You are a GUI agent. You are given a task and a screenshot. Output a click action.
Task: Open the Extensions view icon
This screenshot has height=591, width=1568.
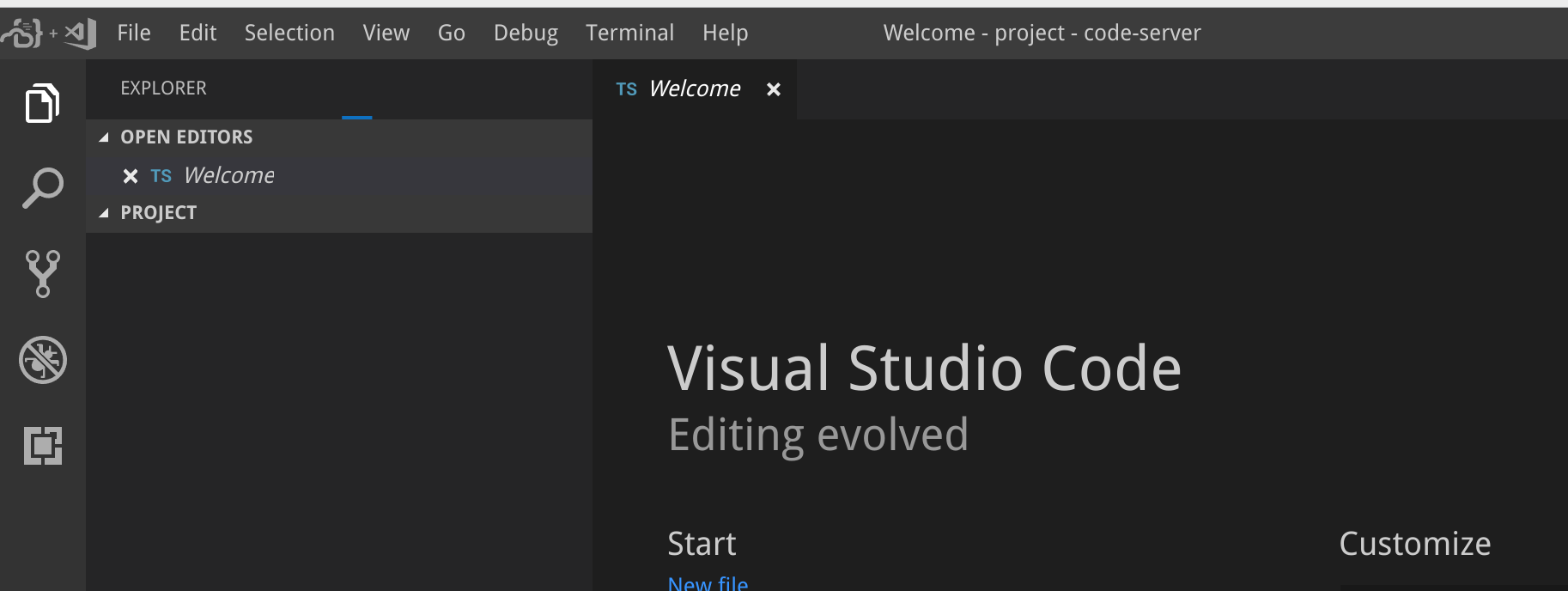pos(42,446)
